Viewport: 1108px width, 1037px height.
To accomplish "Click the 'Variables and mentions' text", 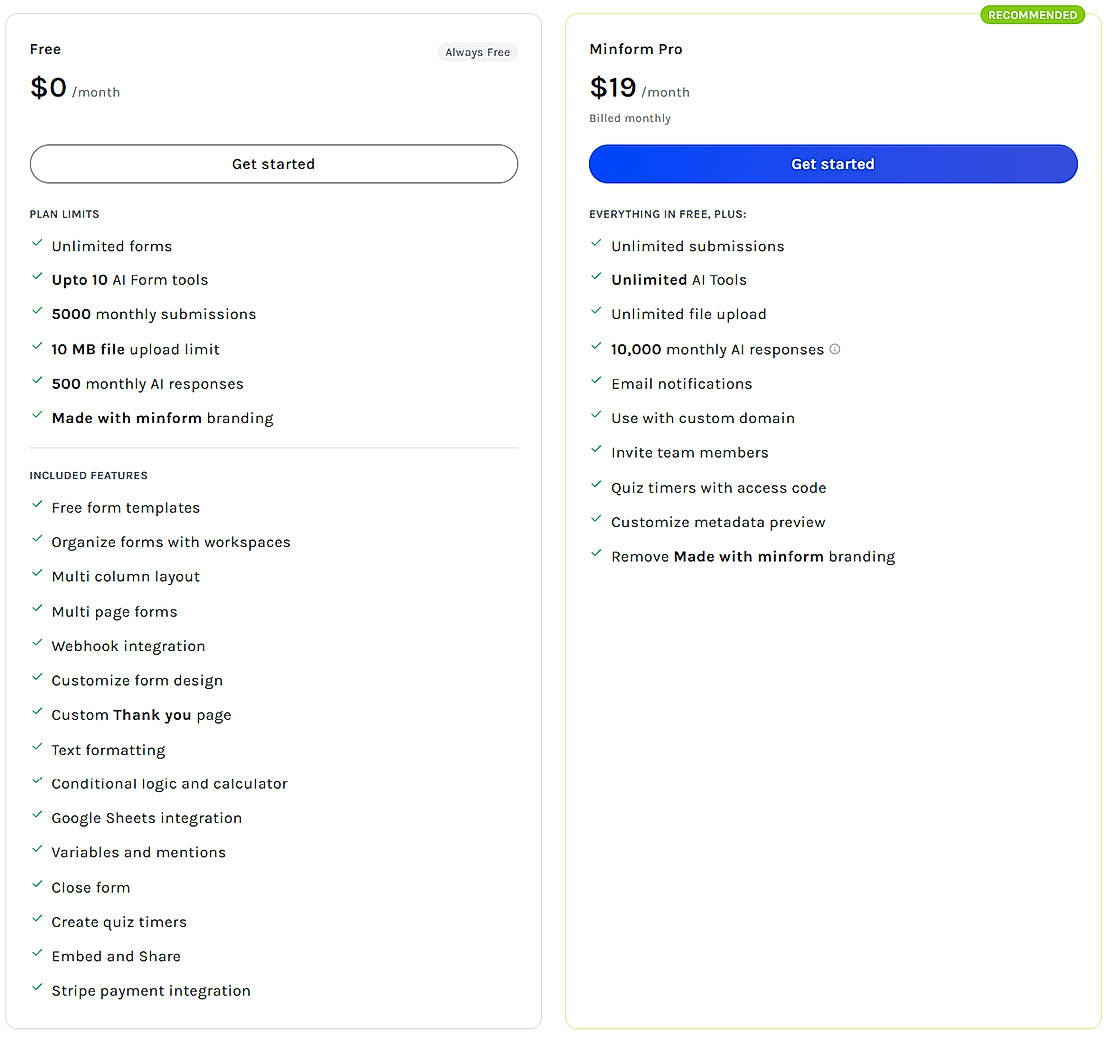I will (138, 853).
